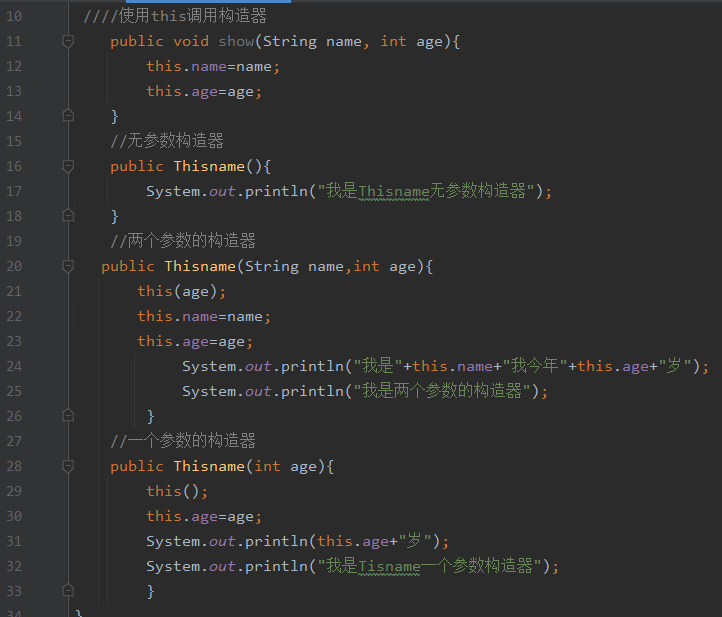The width and height of the screenshot is (722, 617).
Task: Click the string 我今年 on line 24
Action: [x=535, y=366]
